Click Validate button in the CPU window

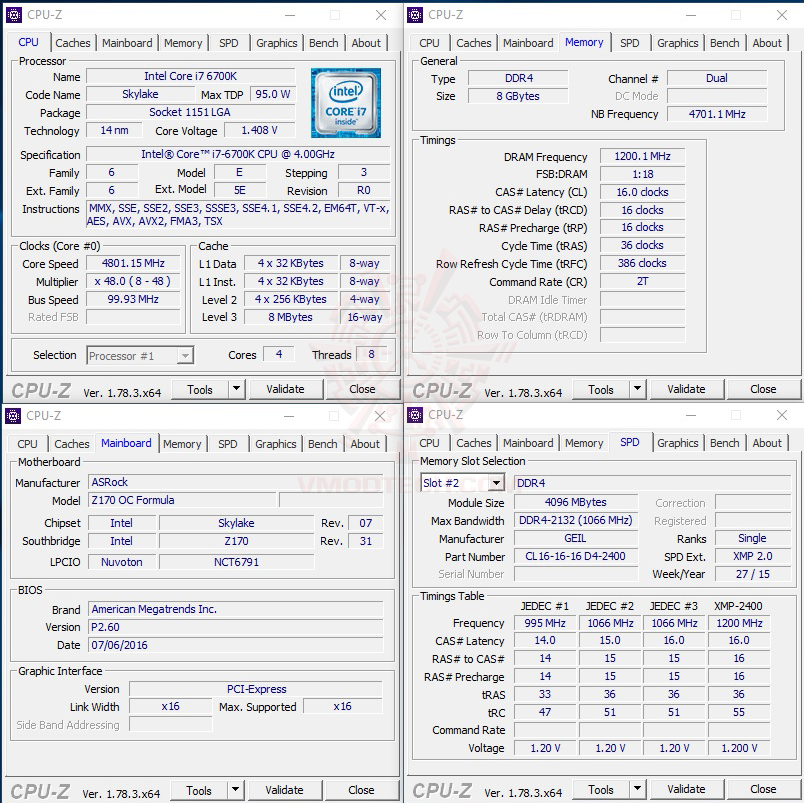286,389
